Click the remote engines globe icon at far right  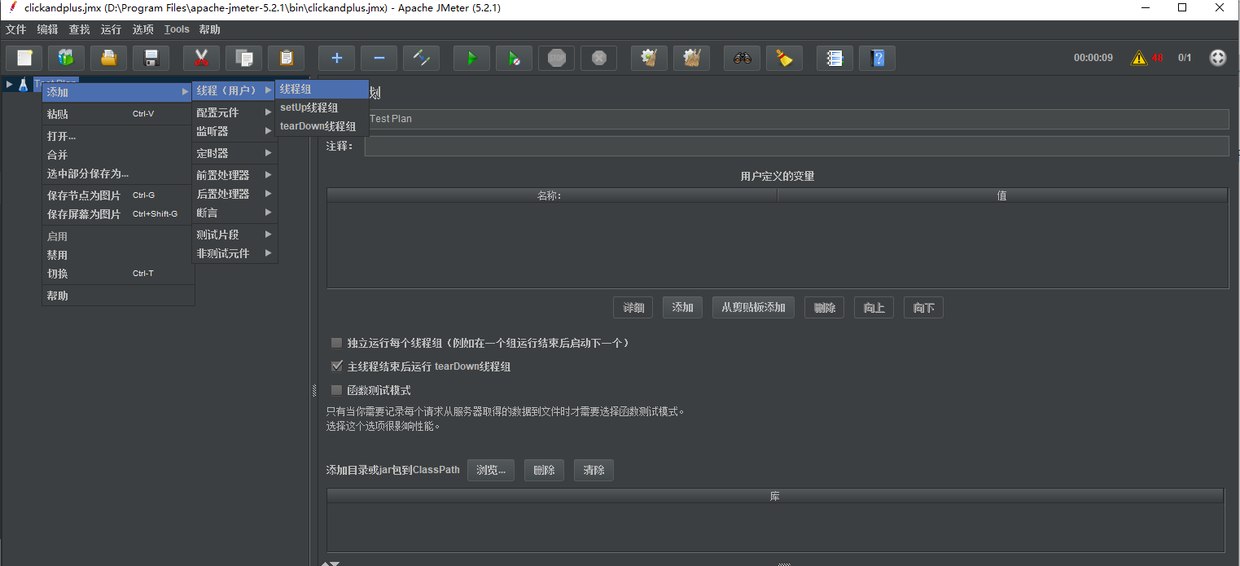(x=1217, y=58)
